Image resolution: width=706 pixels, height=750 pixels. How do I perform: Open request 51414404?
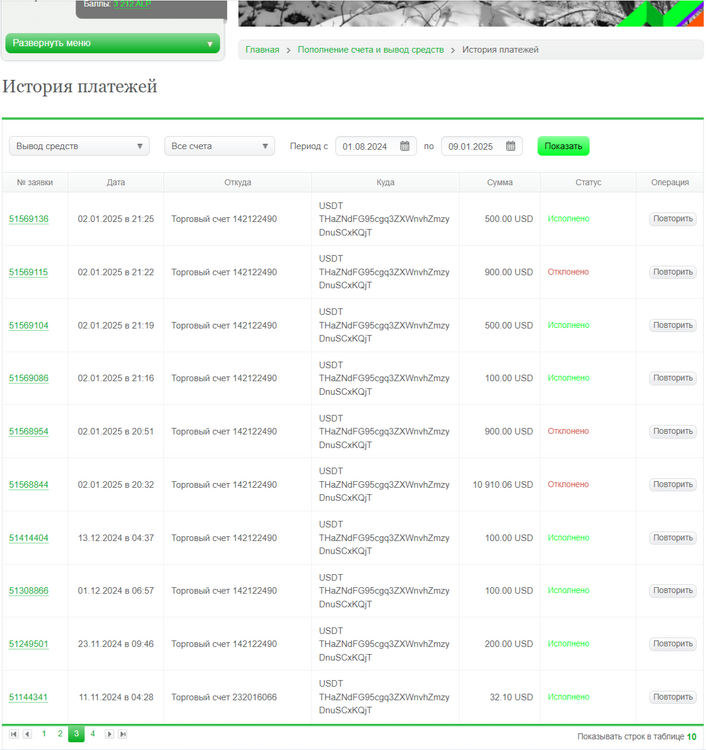tap(29, 538)
